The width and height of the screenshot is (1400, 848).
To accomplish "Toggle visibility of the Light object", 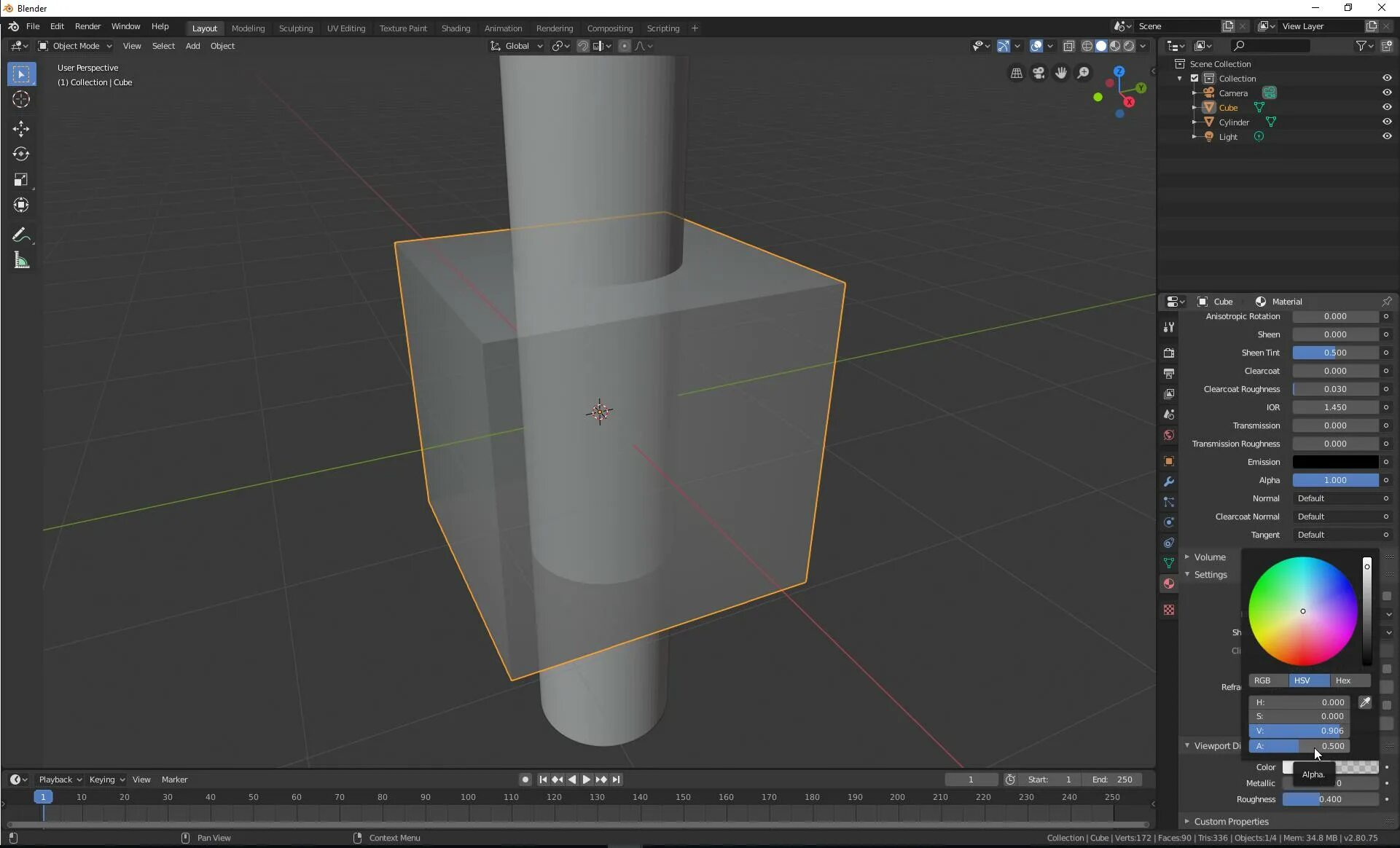I will pos(1386,136).
